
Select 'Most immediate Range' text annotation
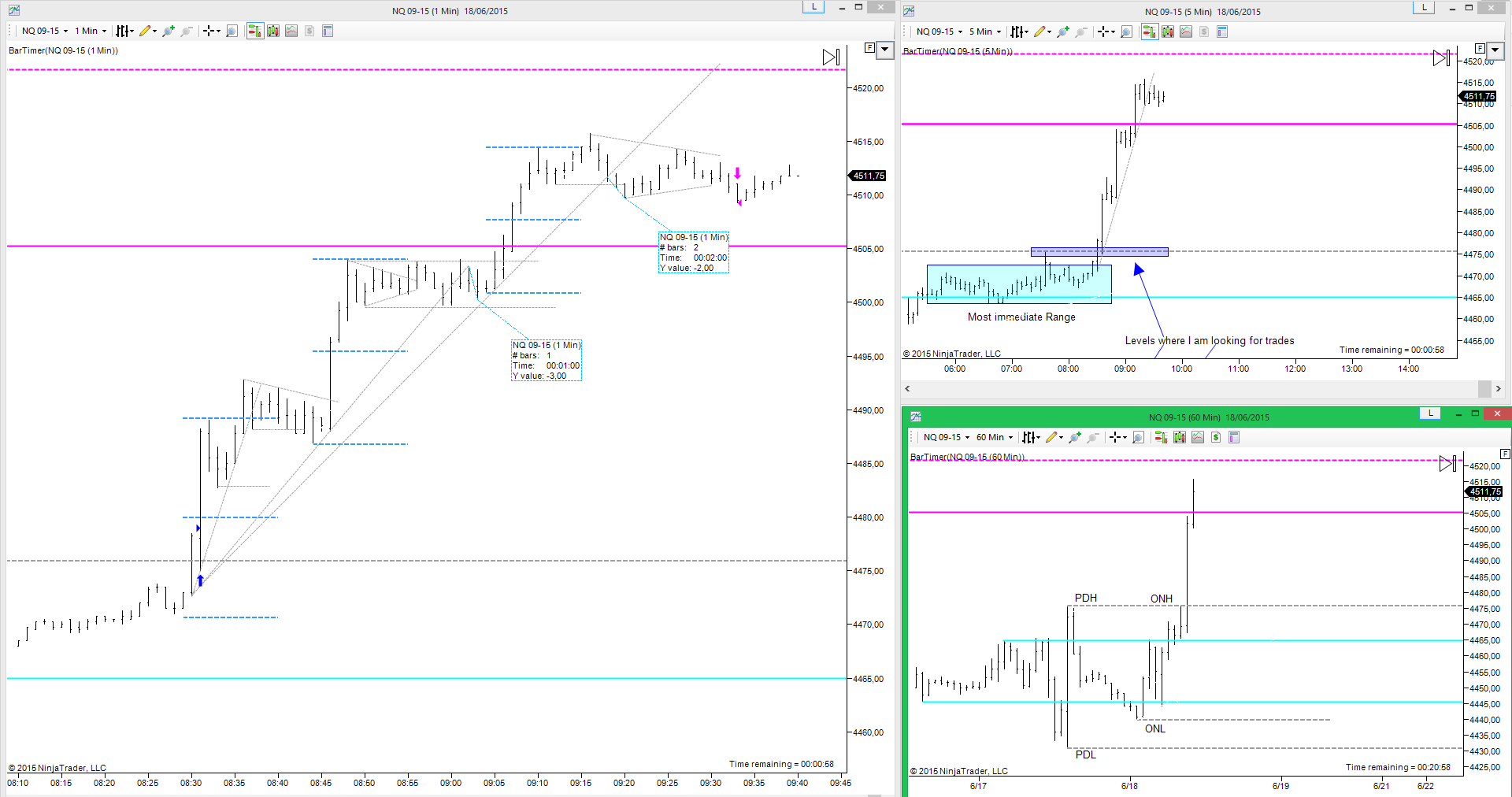click(x=1021, y=317)
